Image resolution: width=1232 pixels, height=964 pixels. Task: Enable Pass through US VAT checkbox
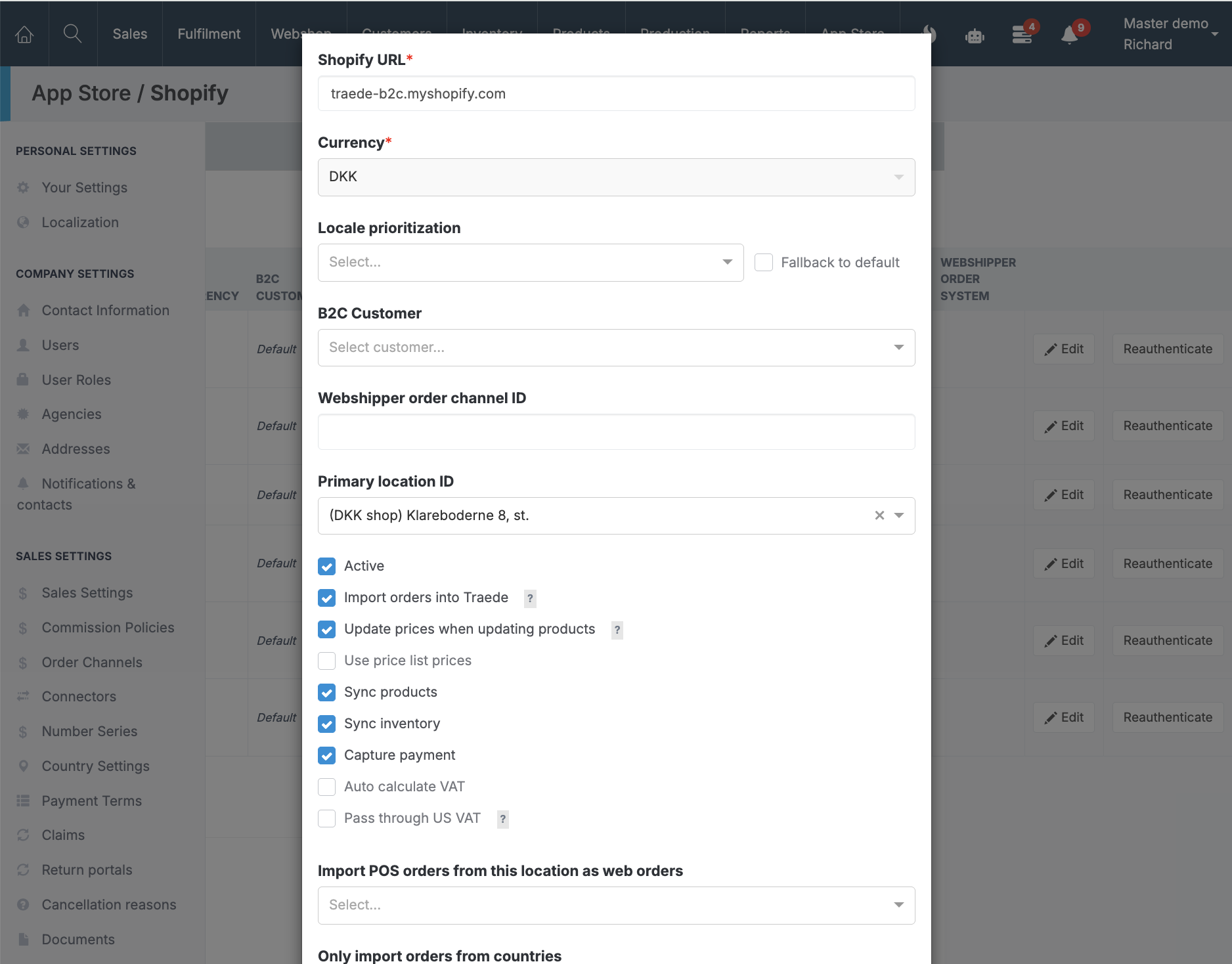coord(326,818)
